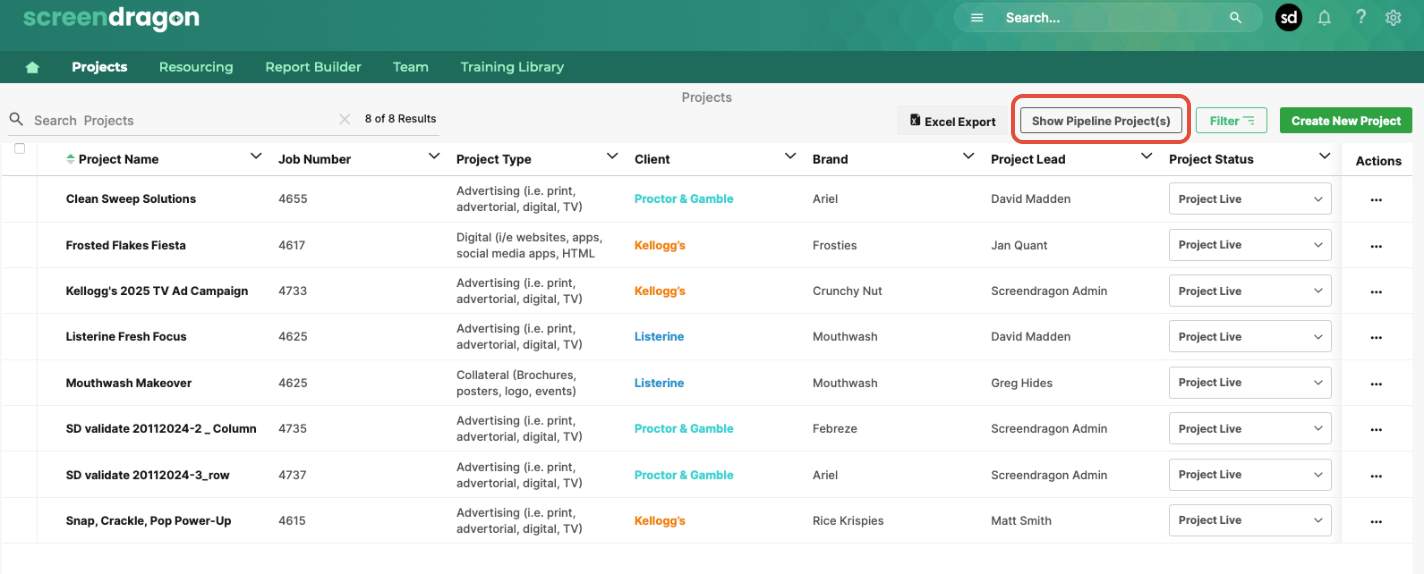
Task: Open actions menu for Mouthwash Makeover
Action: coord(1376,383)
